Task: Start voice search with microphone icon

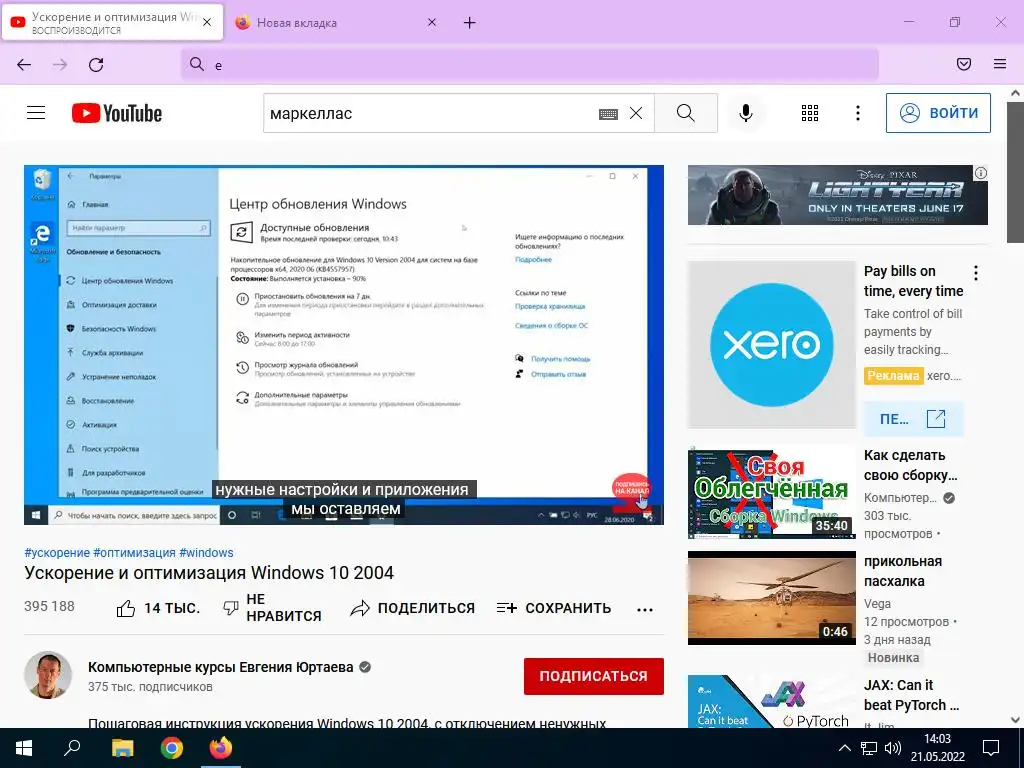Action: (x=746, y=113)
